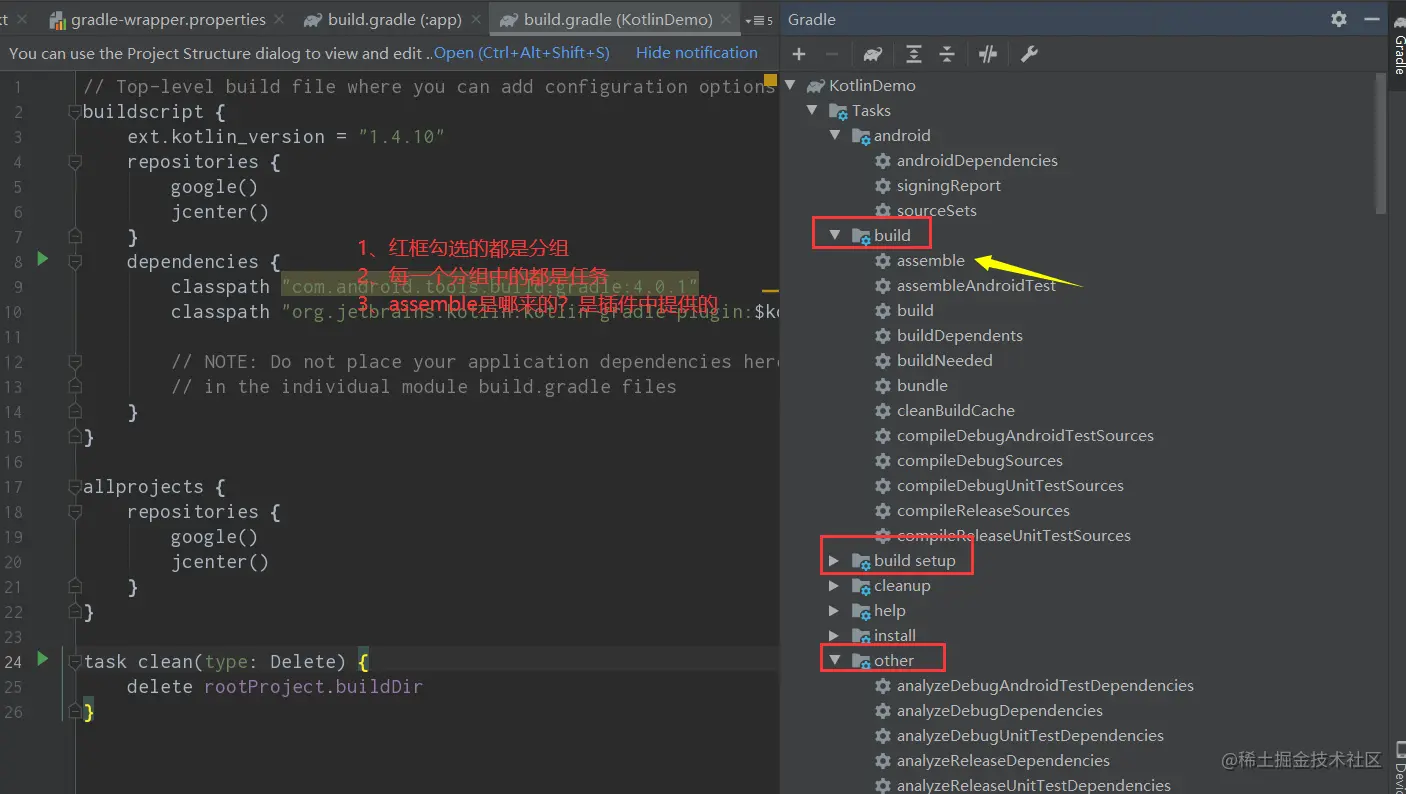Click the yellow inspection warning indicator in editor
This screenshot has width=1406, height=794.
[x=770, y=79]
